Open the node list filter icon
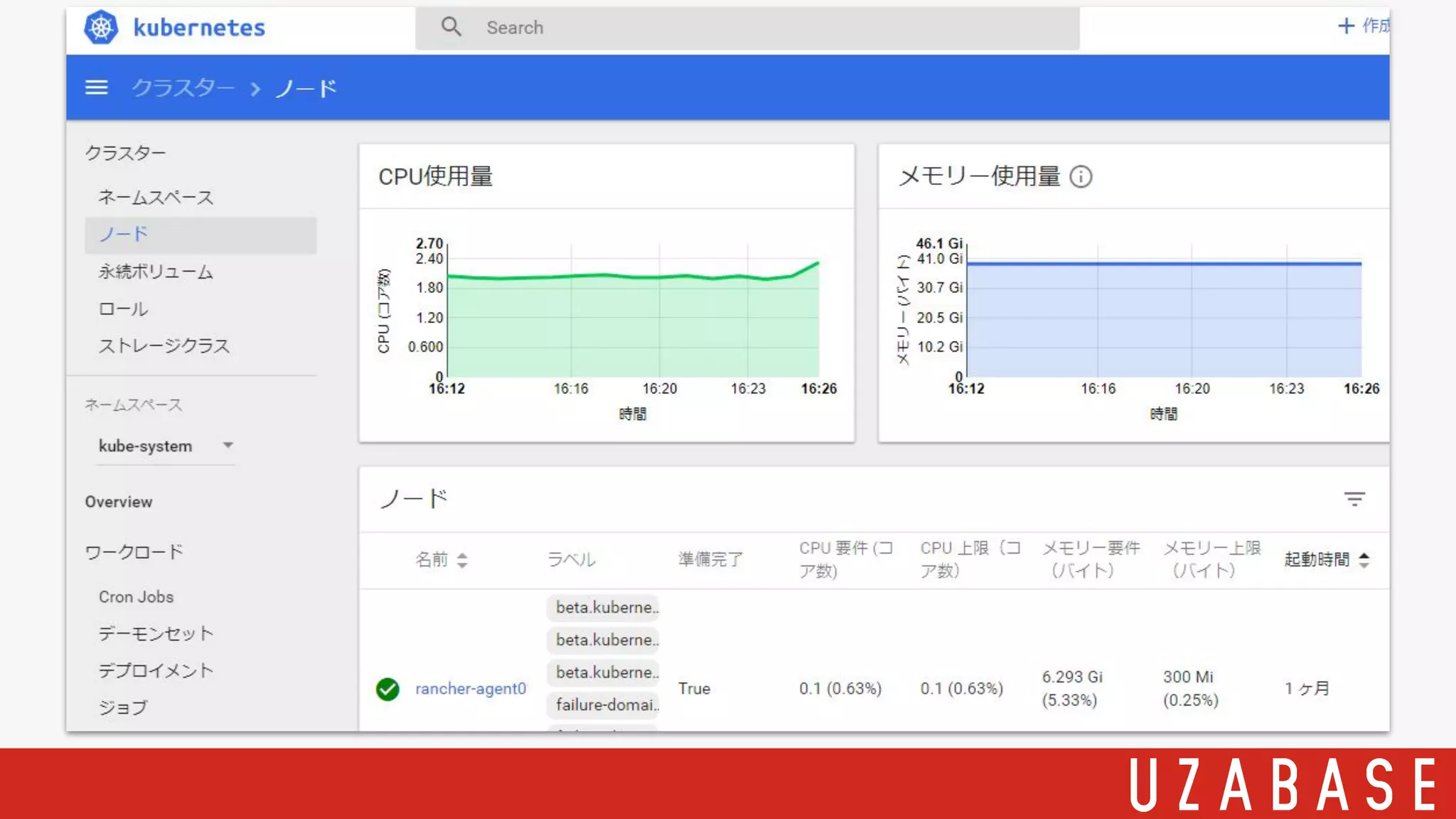 point(1354,499)
